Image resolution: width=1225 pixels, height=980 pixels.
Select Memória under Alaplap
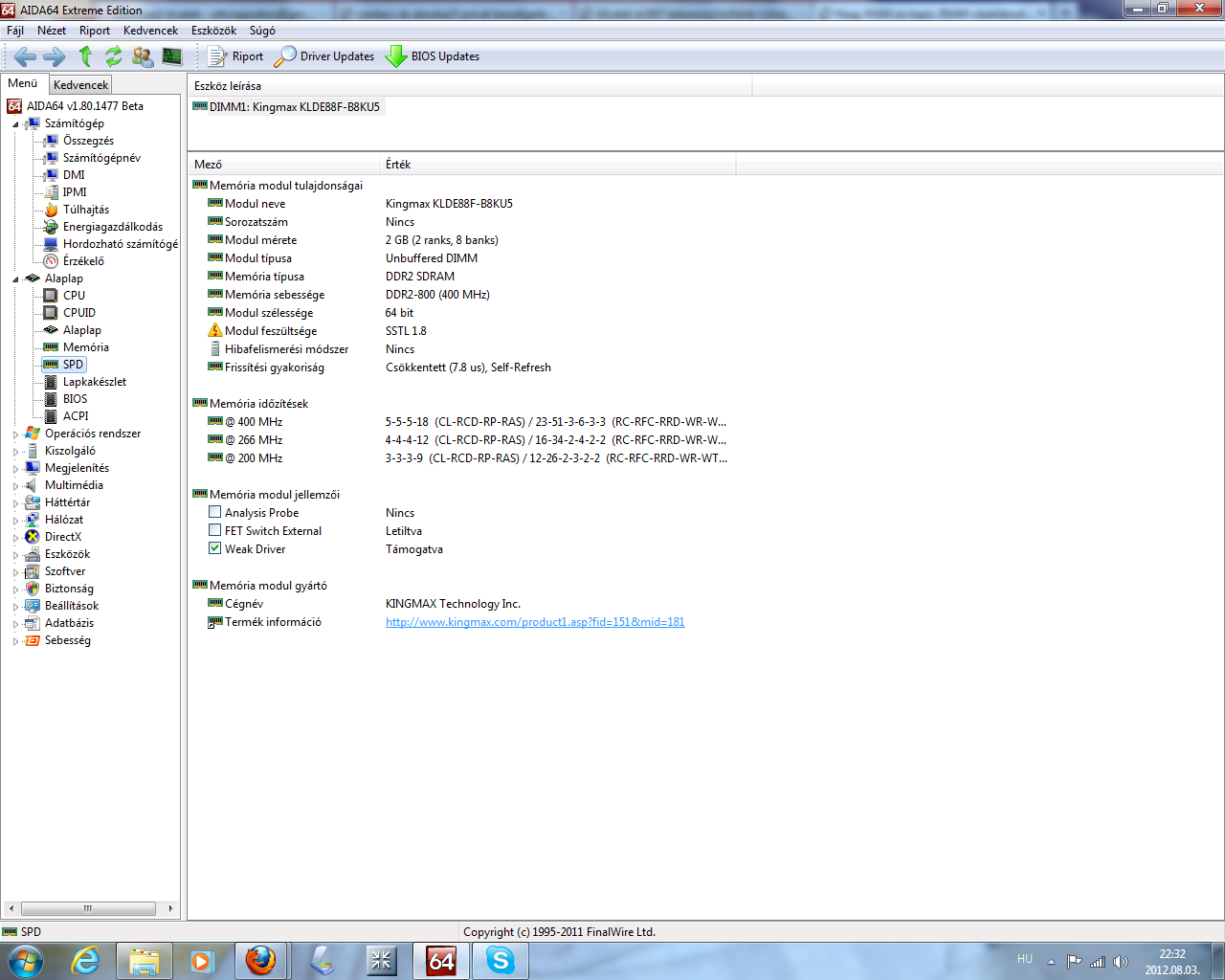(85, 347)
